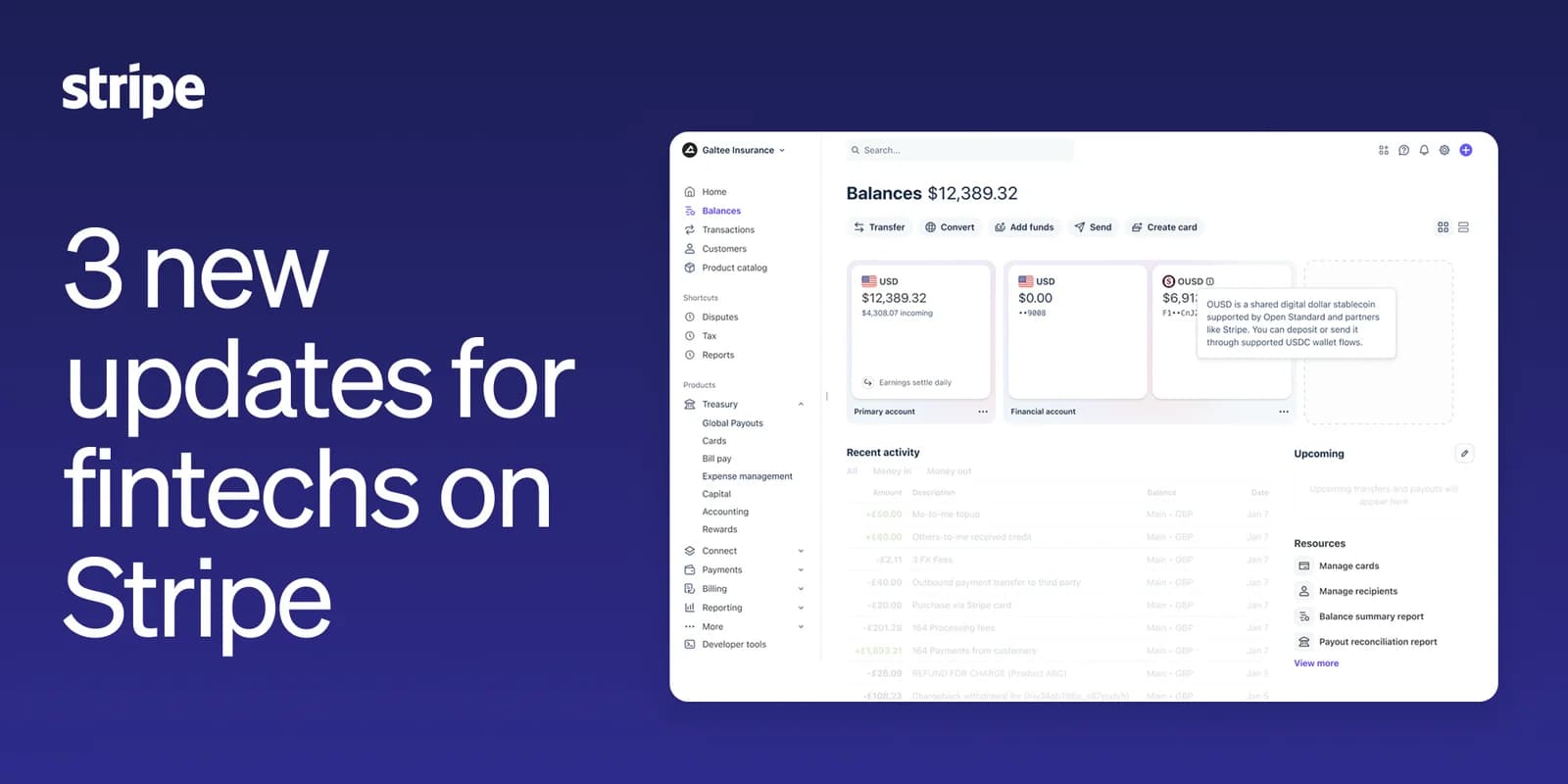Image resolution: width=1568 pixels, height=784 pixels.
Task: Select the $12,389.32 USD balance card
Action: pyautogui.click(x=921, y=331)
